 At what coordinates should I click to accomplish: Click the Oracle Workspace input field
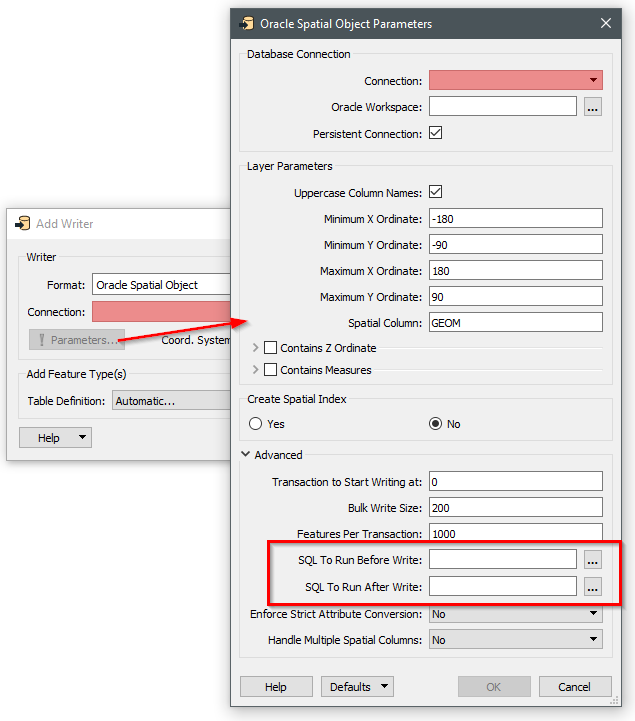(x=503, y=107)
